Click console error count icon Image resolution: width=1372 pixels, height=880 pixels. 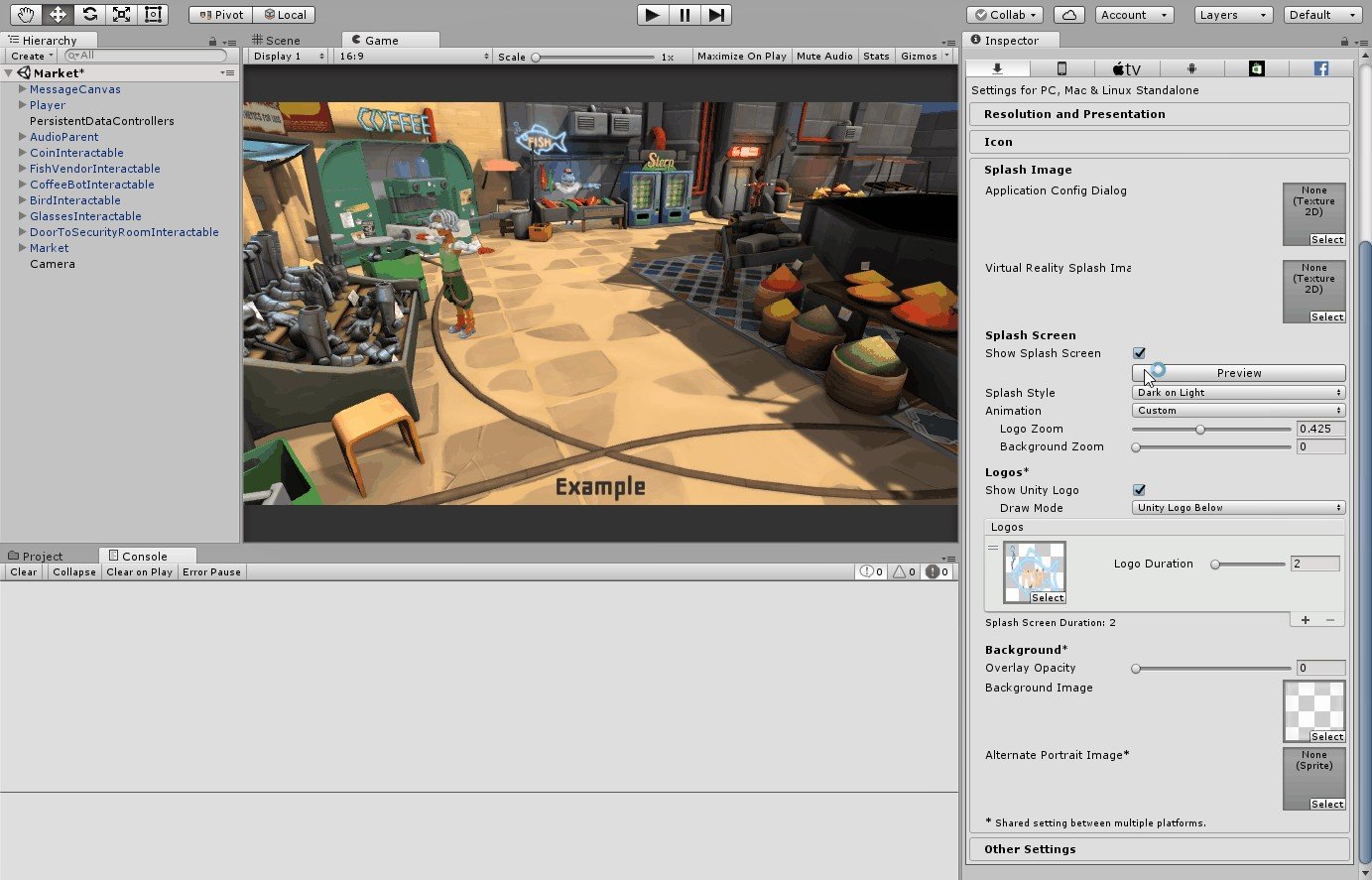[937, 572]
